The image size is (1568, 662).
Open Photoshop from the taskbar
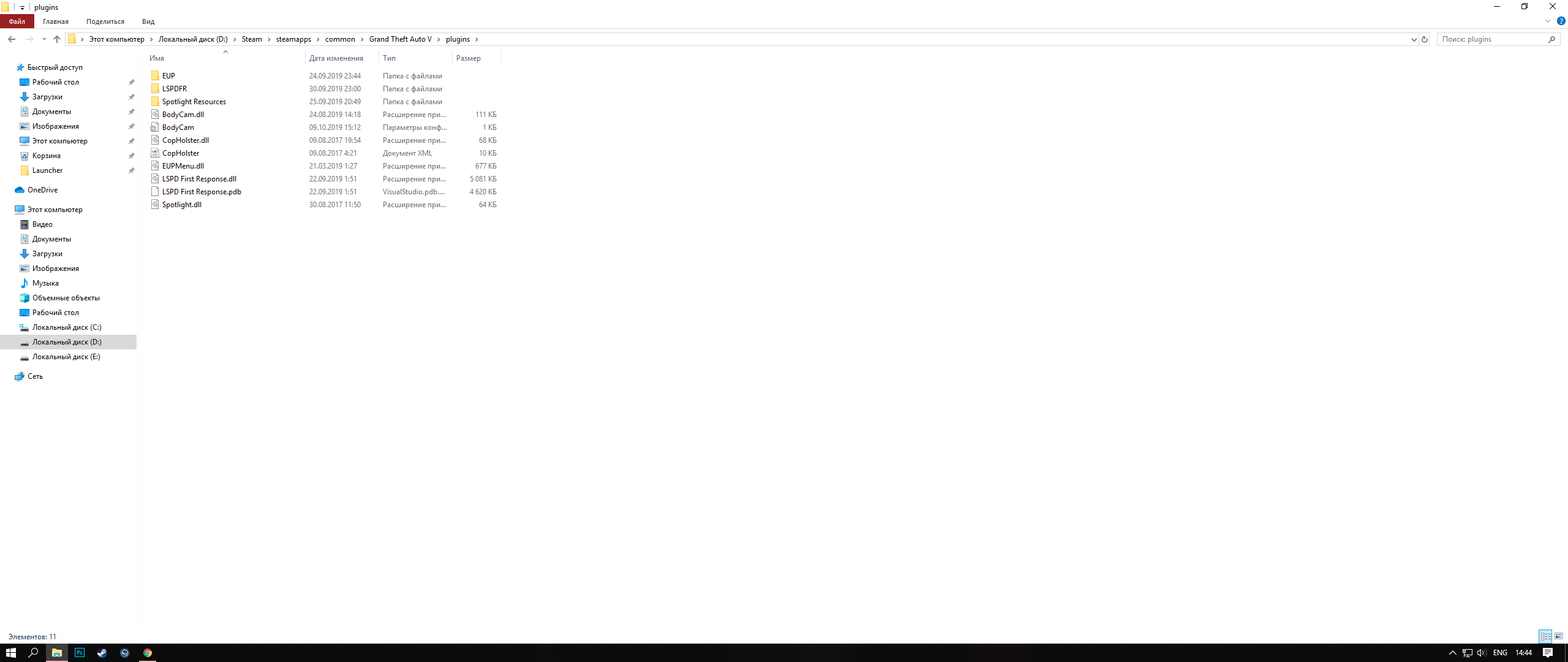pyautogui.click(x=80, y=653)
